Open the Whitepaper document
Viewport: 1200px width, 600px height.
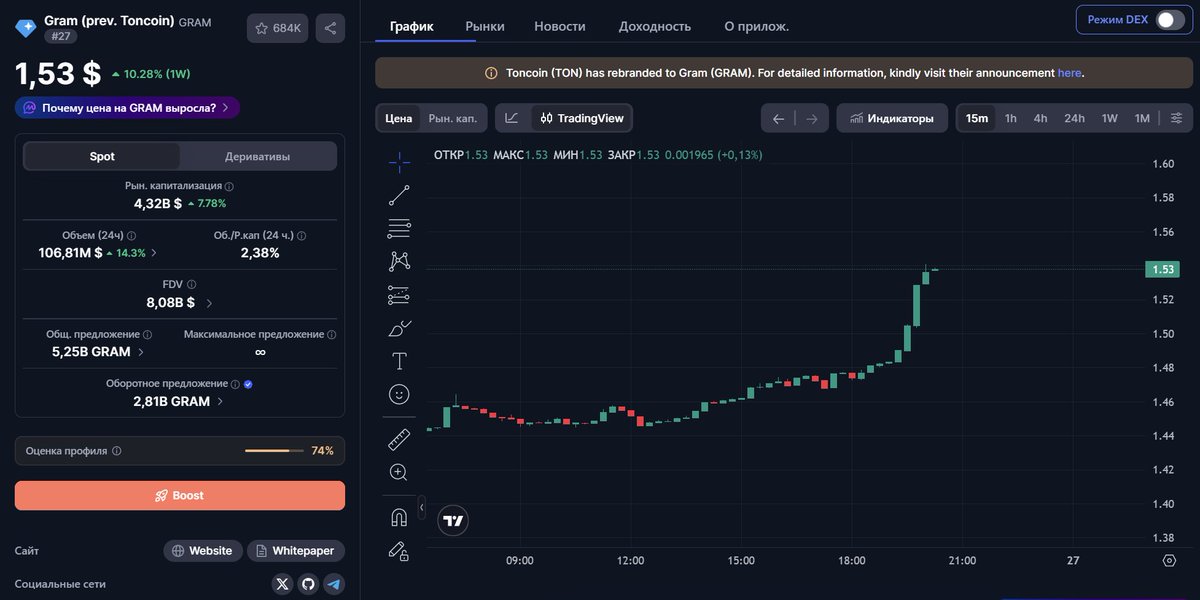pos(296,551)
